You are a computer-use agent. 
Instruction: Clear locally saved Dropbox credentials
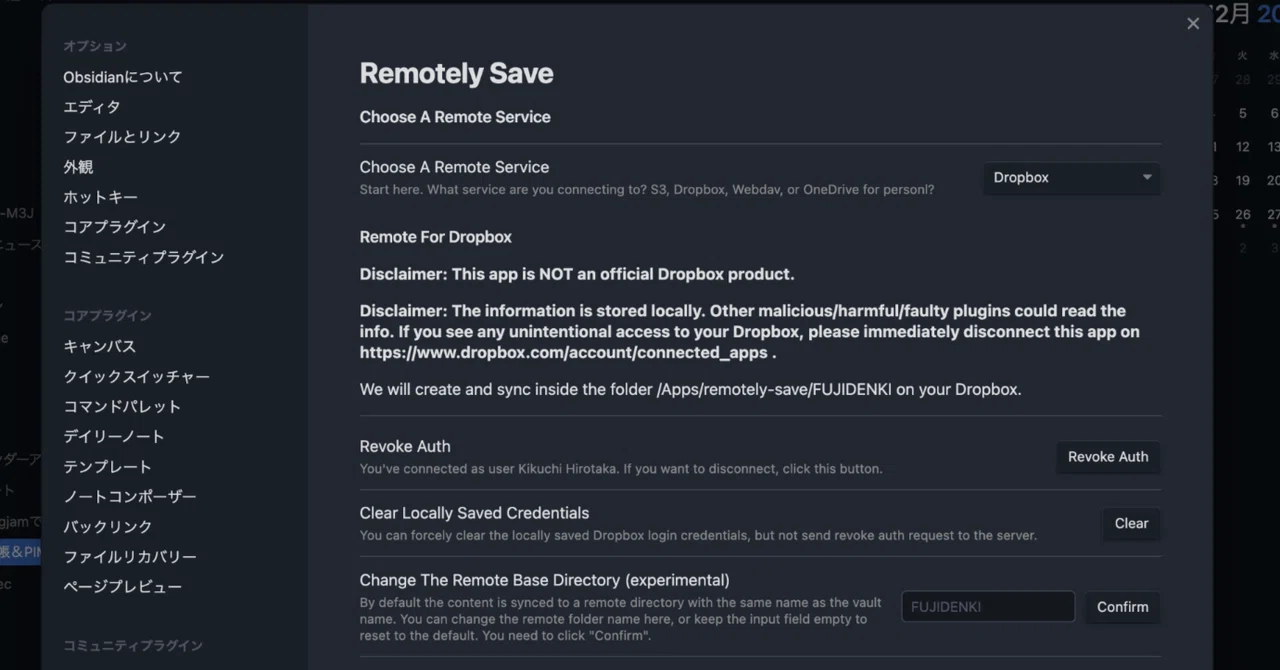(1131, 523)
